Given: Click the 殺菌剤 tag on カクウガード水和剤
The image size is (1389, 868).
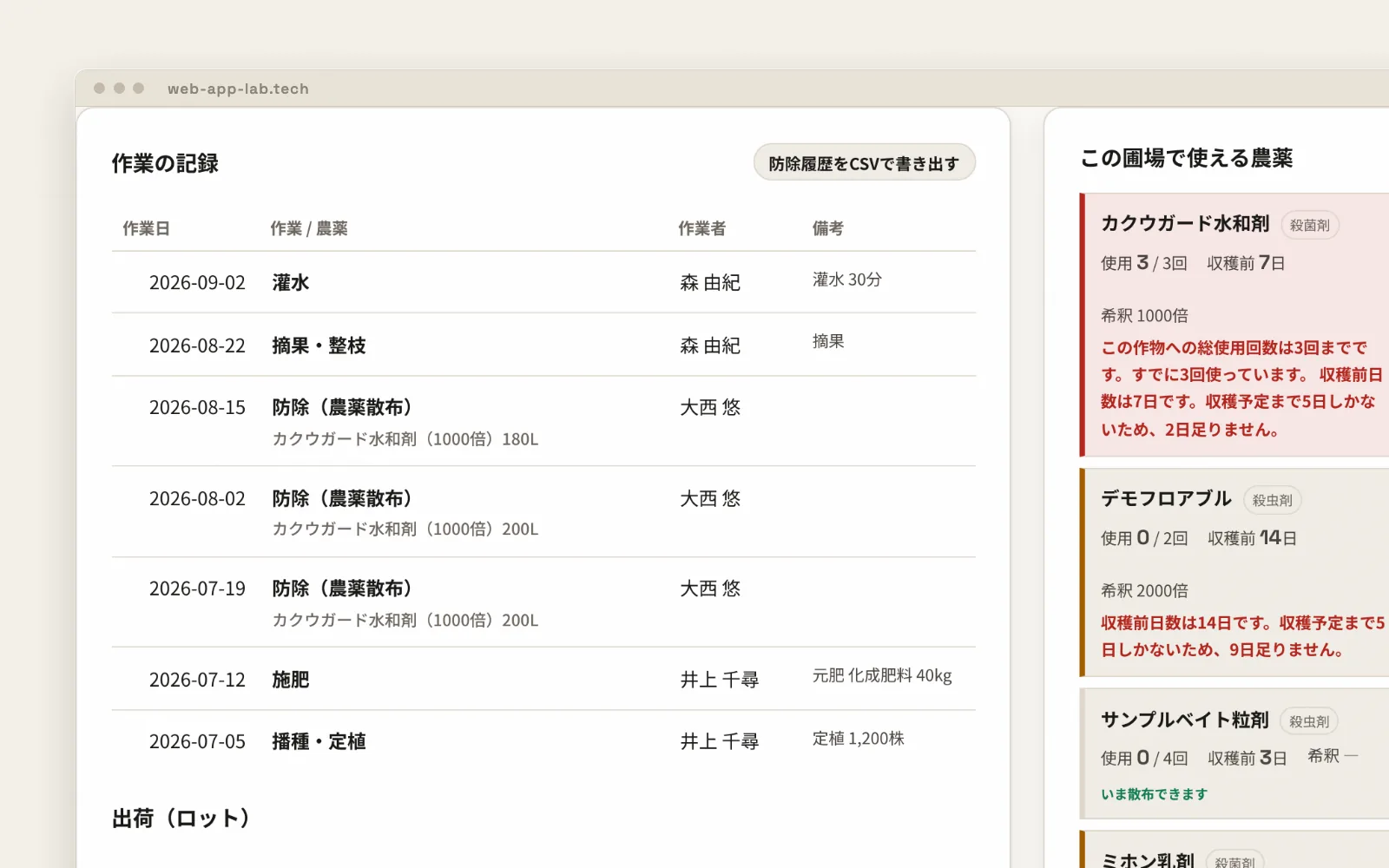Looking at the screenshot, I should (1310, 226).
